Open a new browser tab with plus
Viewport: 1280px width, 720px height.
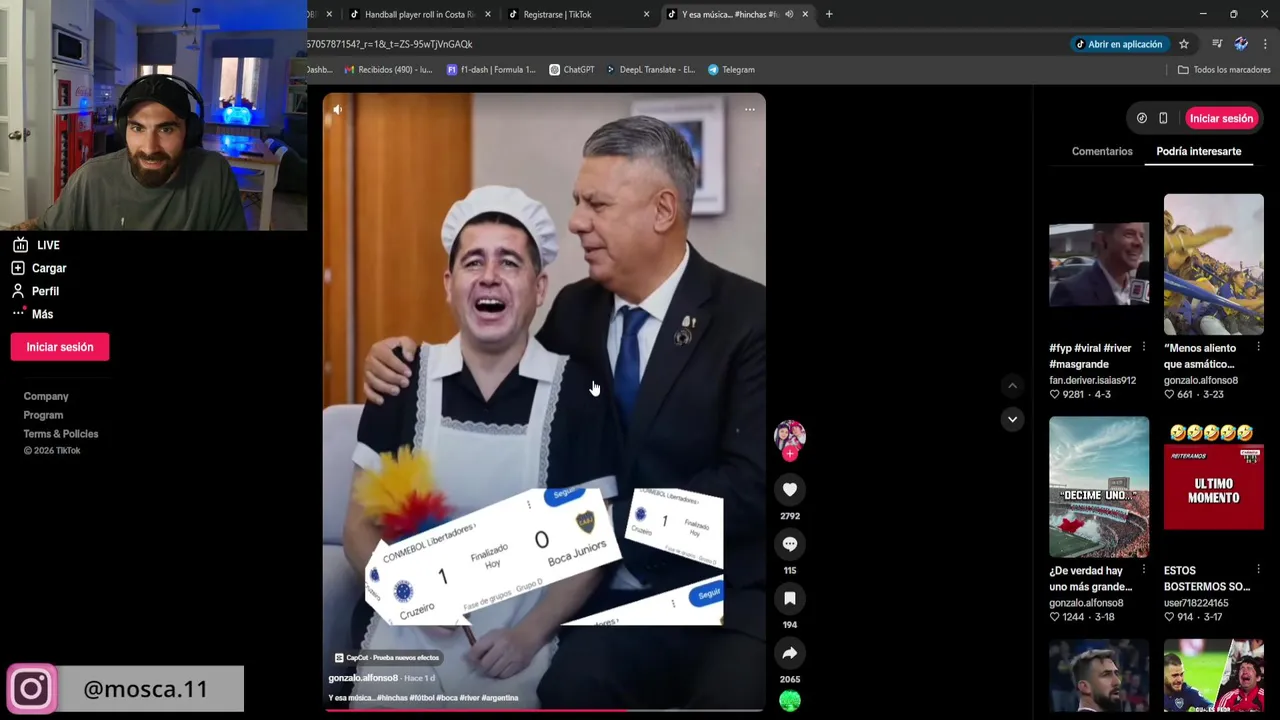[x=829, y=14]
